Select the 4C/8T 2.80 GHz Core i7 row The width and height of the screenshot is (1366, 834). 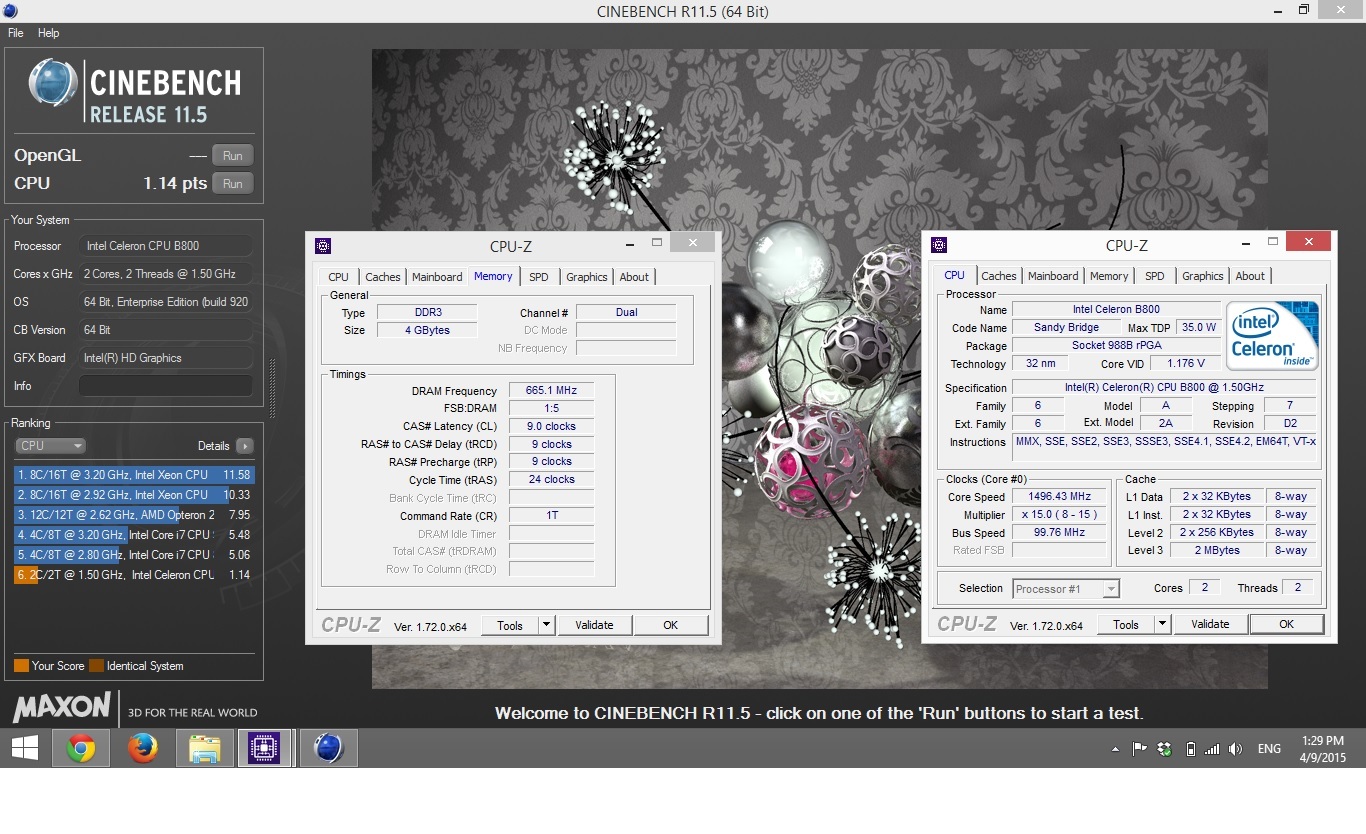pos(135,555)
